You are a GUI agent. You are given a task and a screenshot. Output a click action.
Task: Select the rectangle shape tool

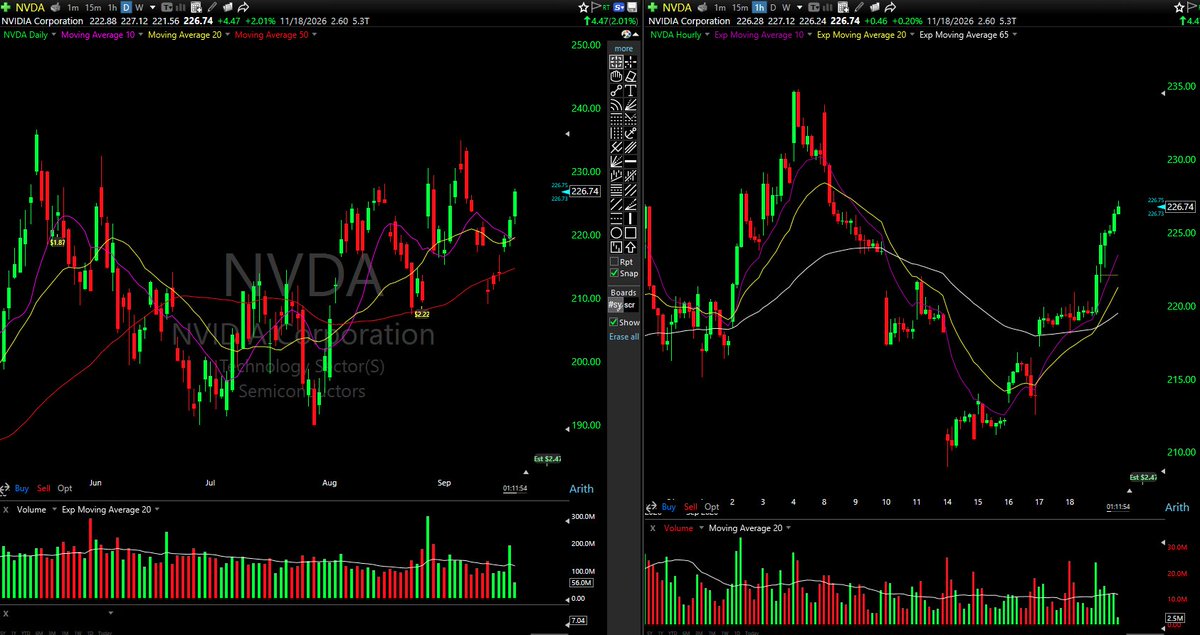pos(631,232)
